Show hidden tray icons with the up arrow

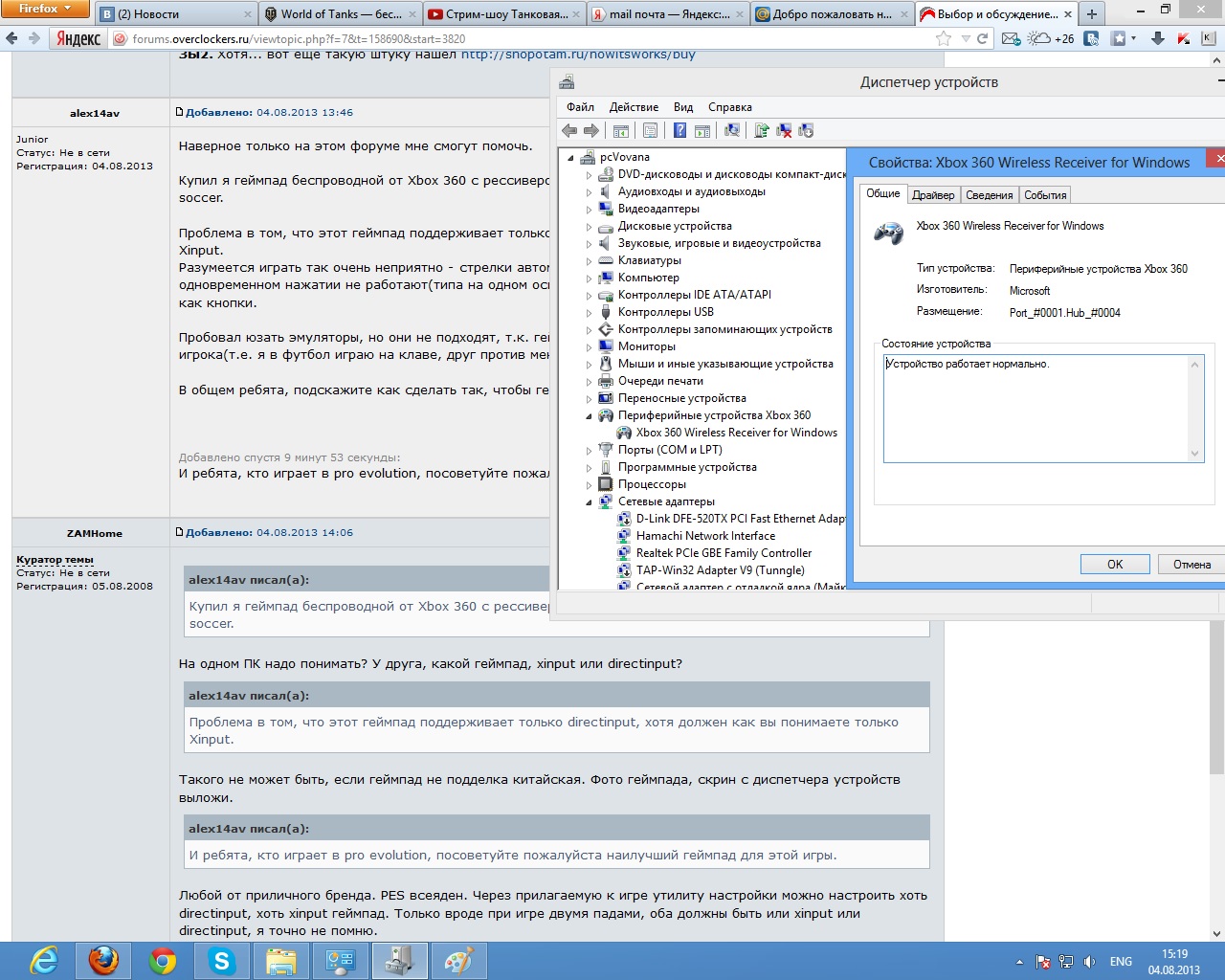click(1019, 962)
